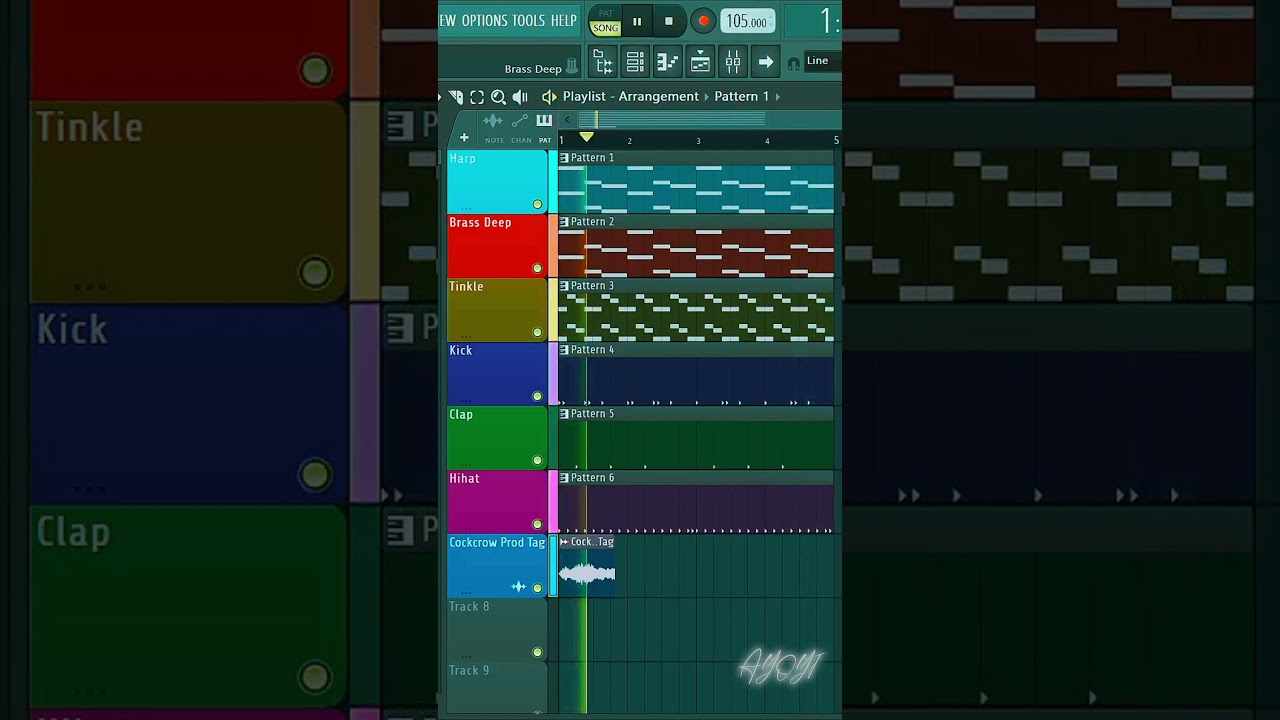Screen dimensions: 1280x720
Task: Mute the Clap track
Action: (537, 460)
